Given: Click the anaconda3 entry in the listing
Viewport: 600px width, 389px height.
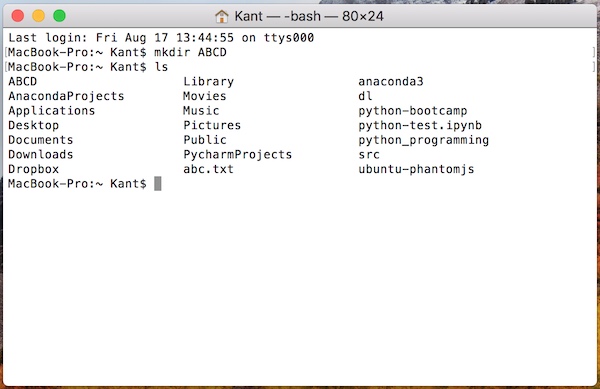Looking at the screenshot, I should [391, 81].
